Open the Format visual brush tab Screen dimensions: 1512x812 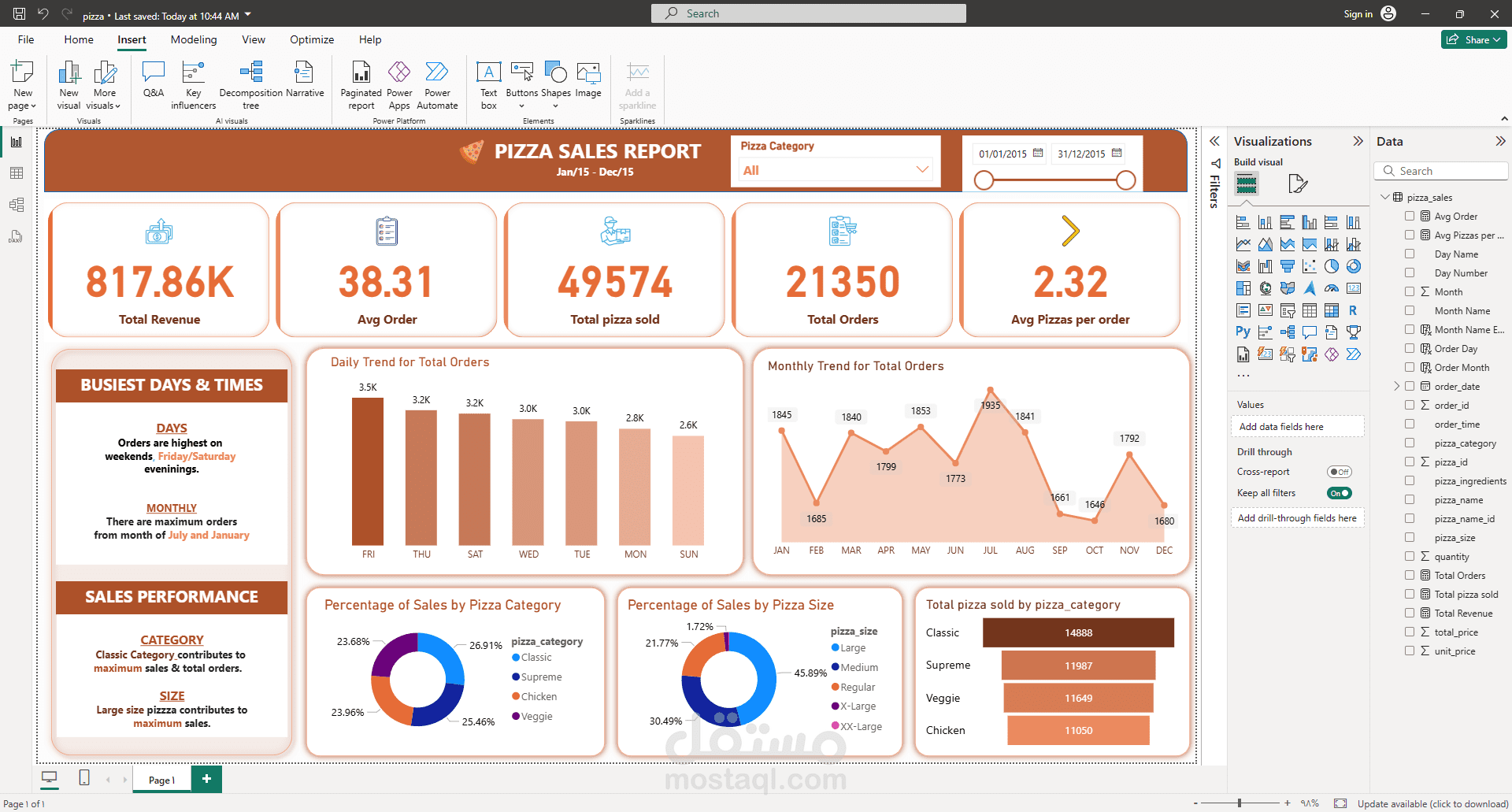tap(1298, 184)
